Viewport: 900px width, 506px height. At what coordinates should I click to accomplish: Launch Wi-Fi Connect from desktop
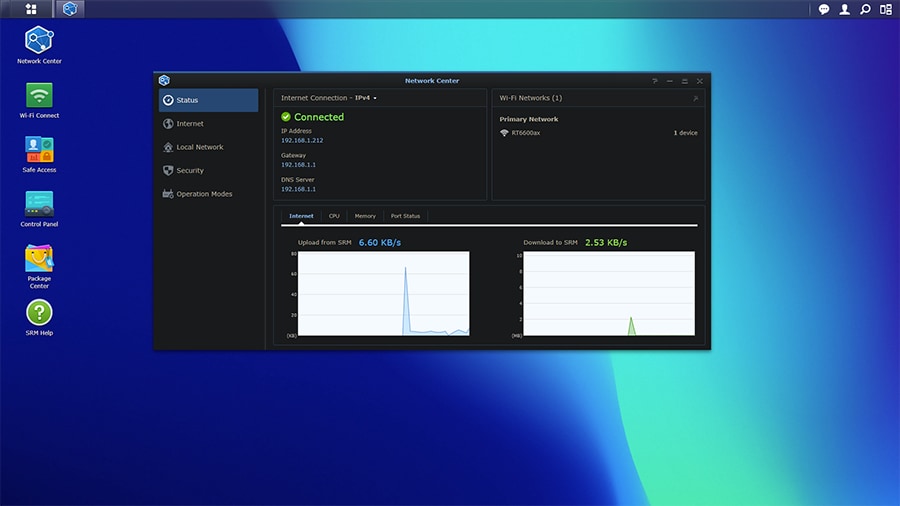(x=39, y=96)
